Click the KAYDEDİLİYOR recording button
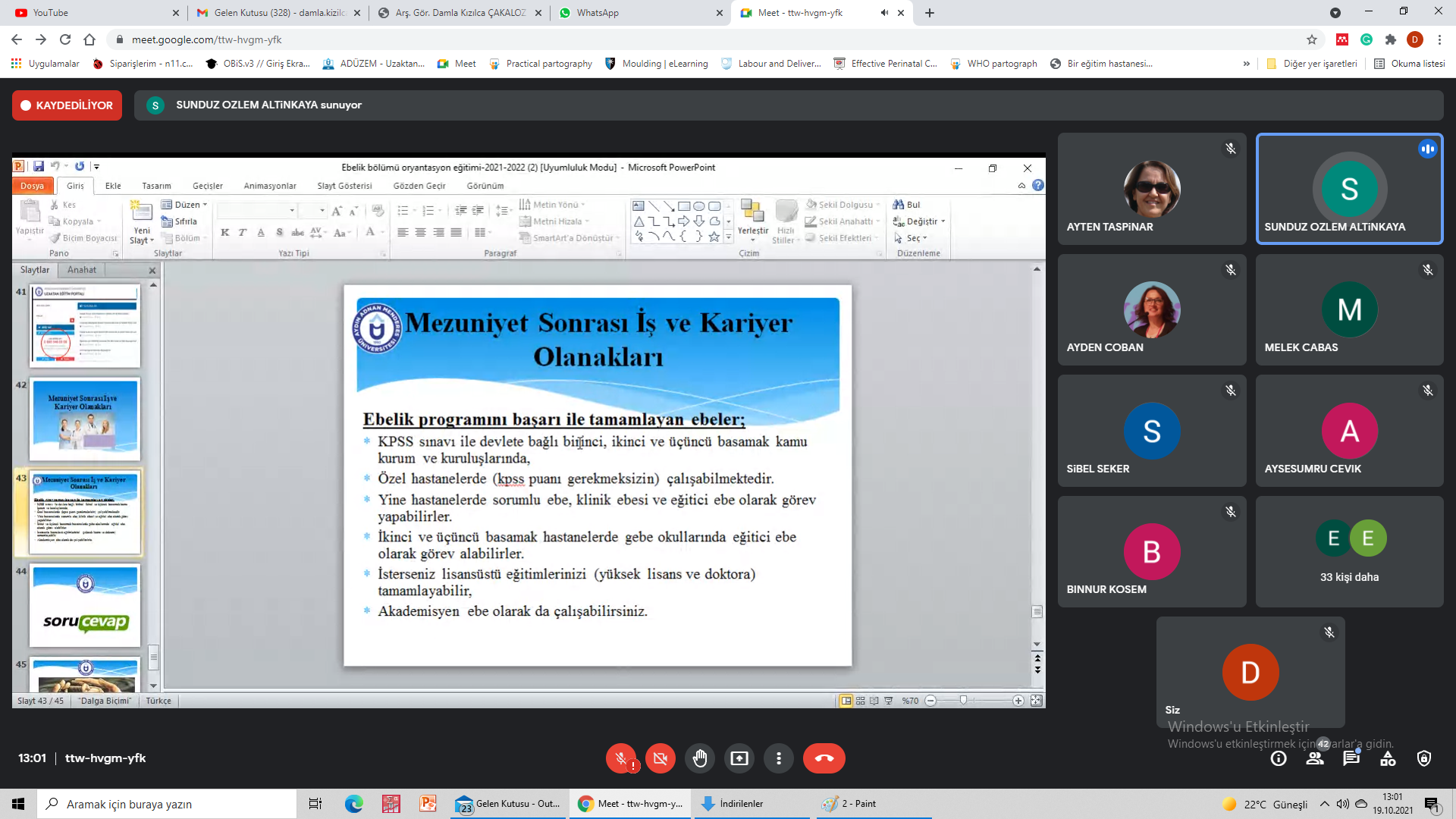The width and height of the screenshot is (1456, 819). (67, 105)
